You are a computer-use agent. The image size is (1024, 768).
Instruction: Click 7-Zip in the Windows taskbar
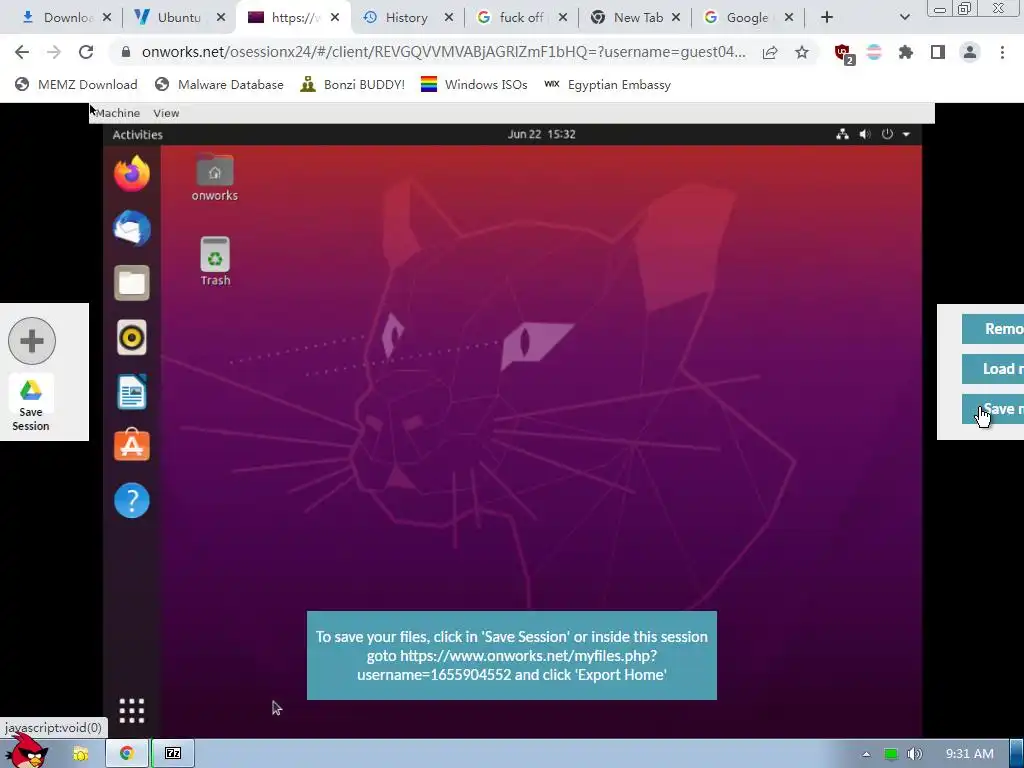[173, 754]
